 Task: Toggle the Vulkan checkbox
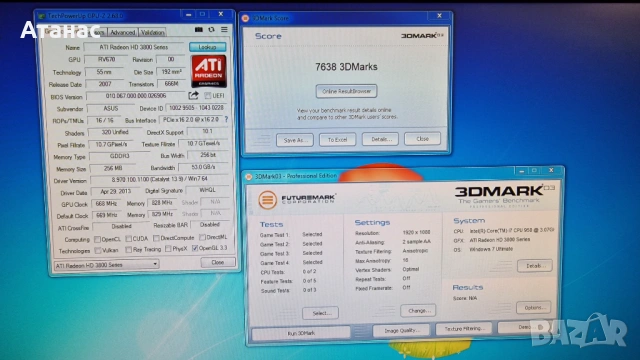point(98,250)
